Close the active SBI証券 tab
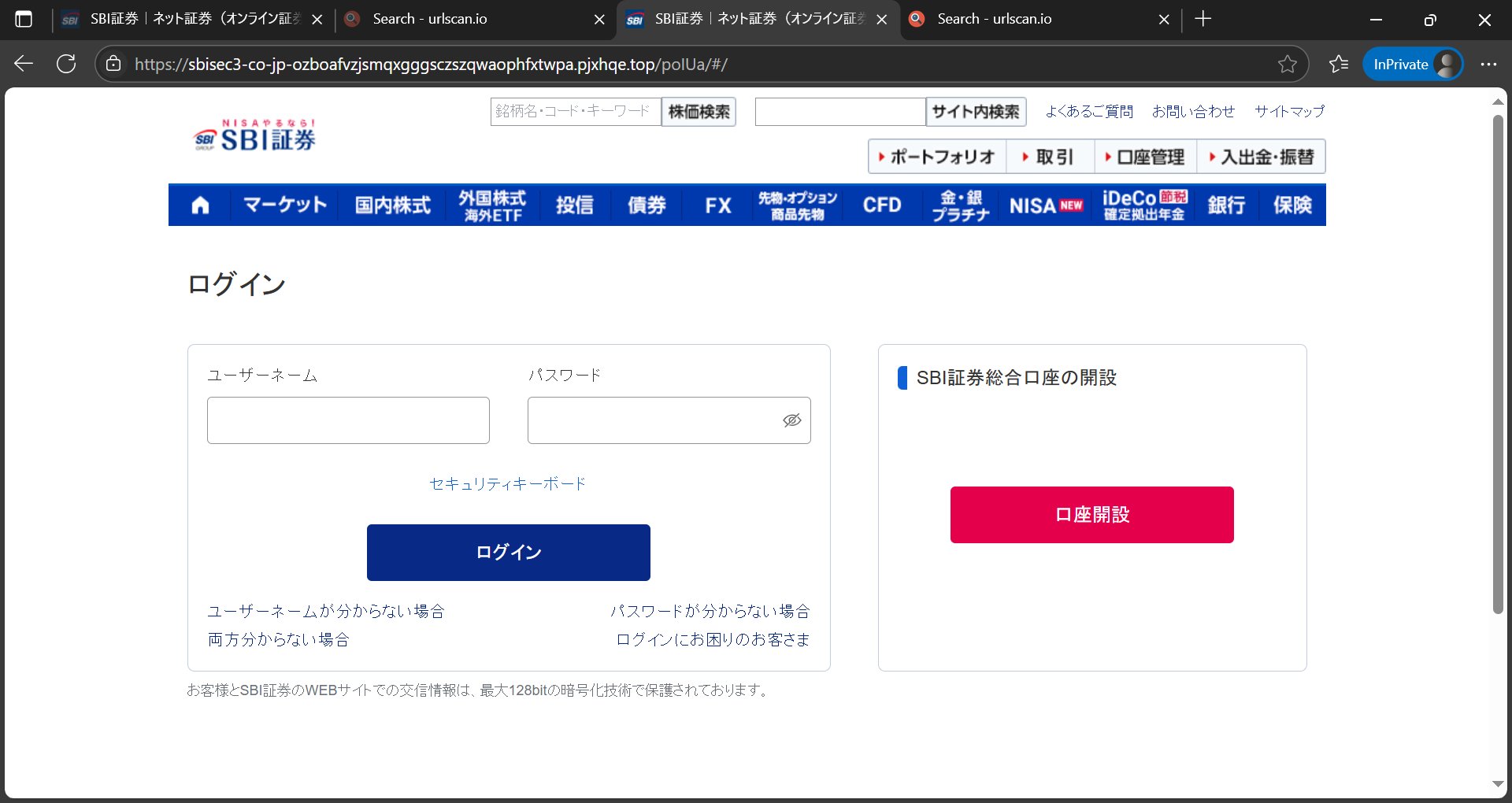 [x=882, y=20]
